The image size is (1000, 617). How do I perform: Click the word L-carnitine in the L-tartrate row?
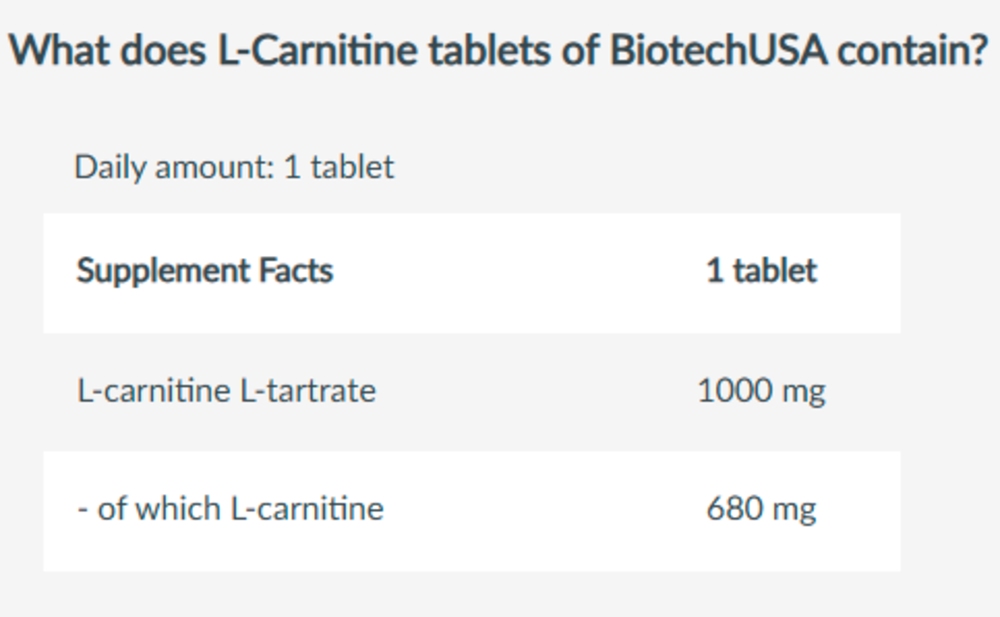pos(153,390)
